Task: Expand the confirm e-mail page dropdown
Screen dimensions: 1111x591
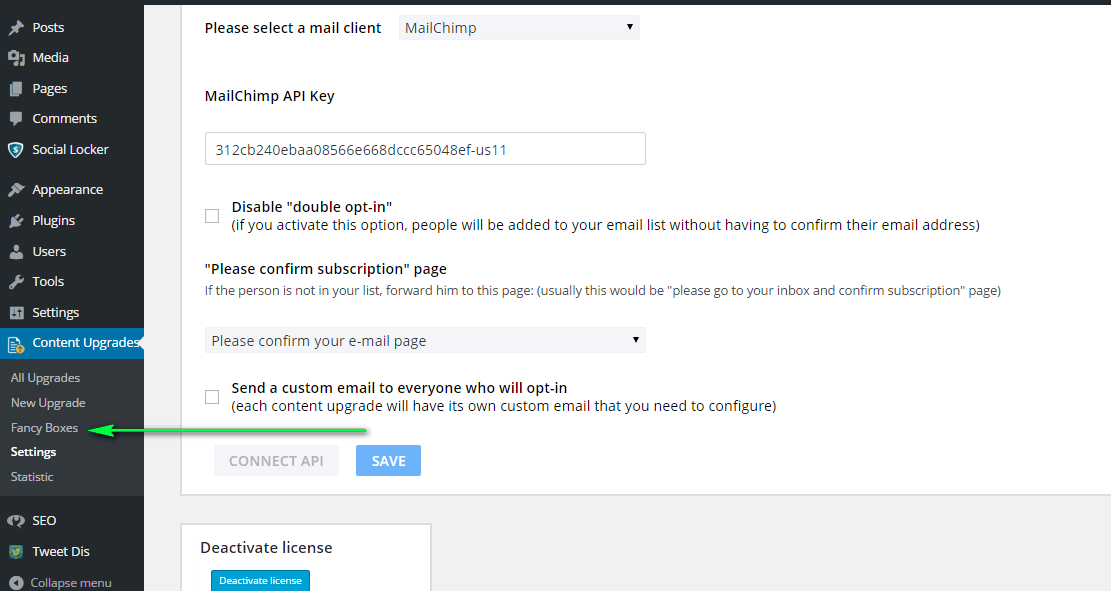Action: tap(425, 340)
